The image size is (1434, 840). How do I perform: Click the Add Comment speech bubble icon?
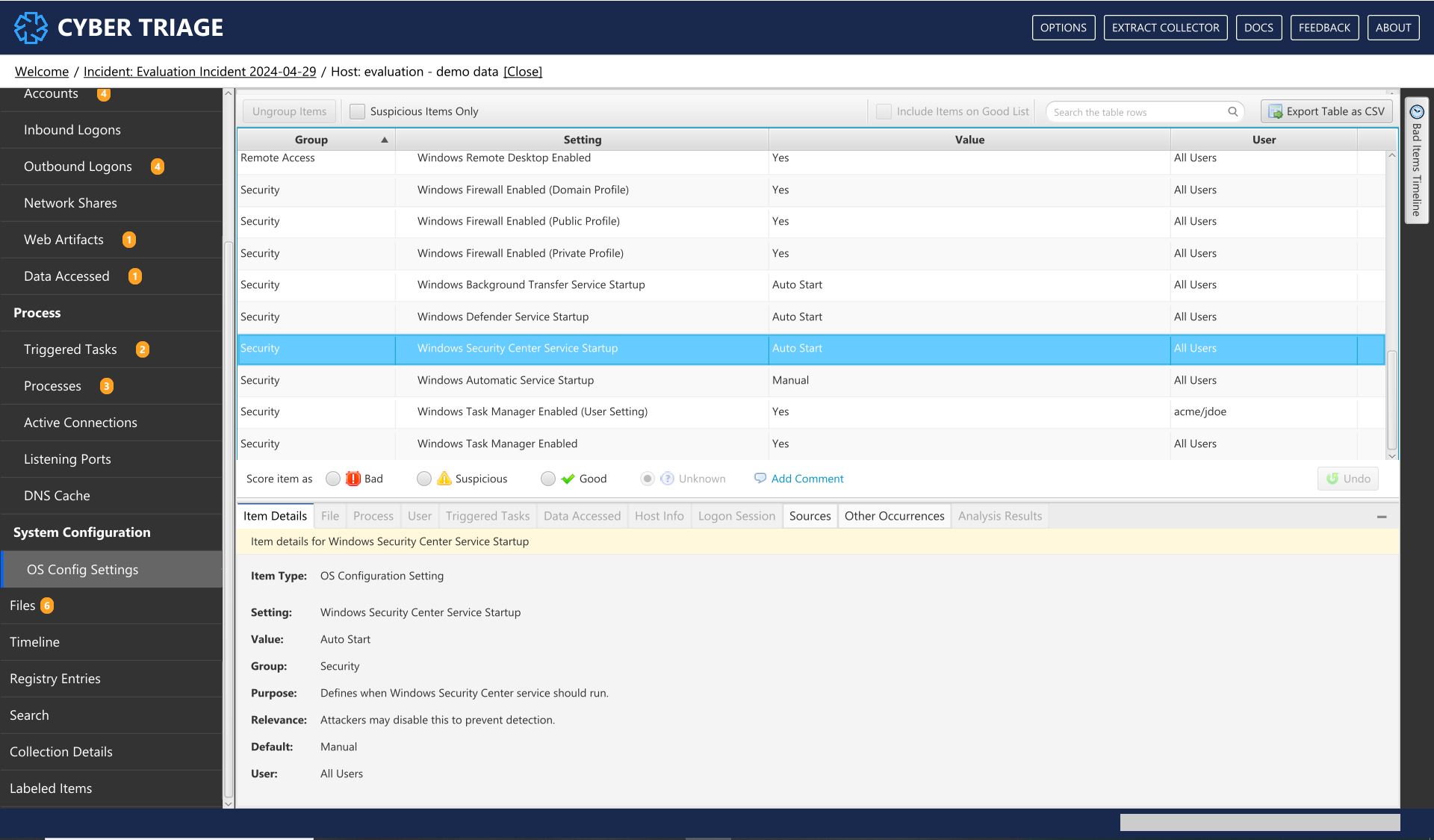point(760,479)
